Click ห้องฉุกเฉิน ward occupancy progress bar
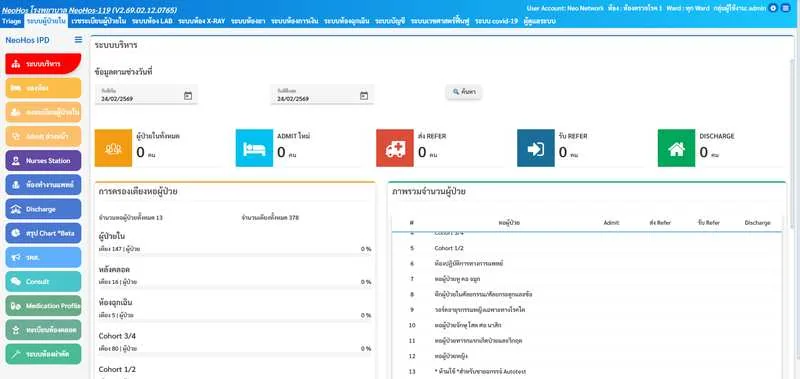The width and height of the screenshot is (800, 379). coord(235,321)
